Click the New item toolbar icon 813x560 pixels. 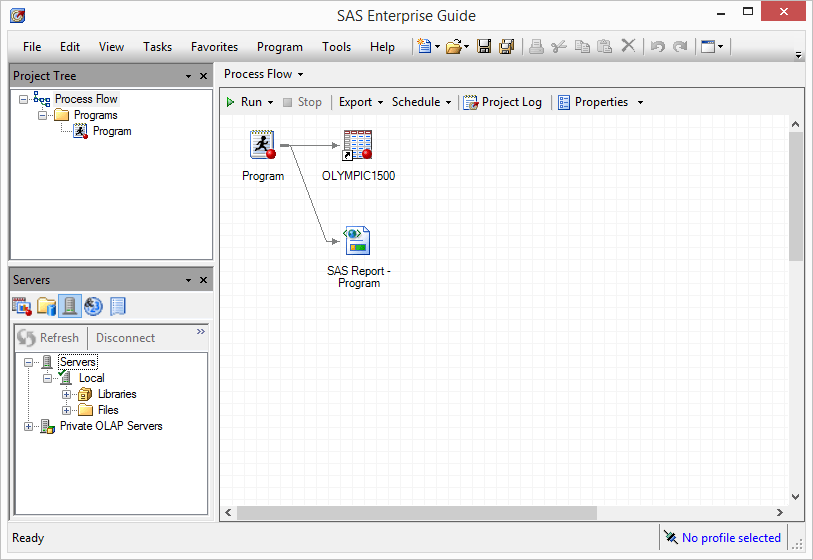point(425,46)
